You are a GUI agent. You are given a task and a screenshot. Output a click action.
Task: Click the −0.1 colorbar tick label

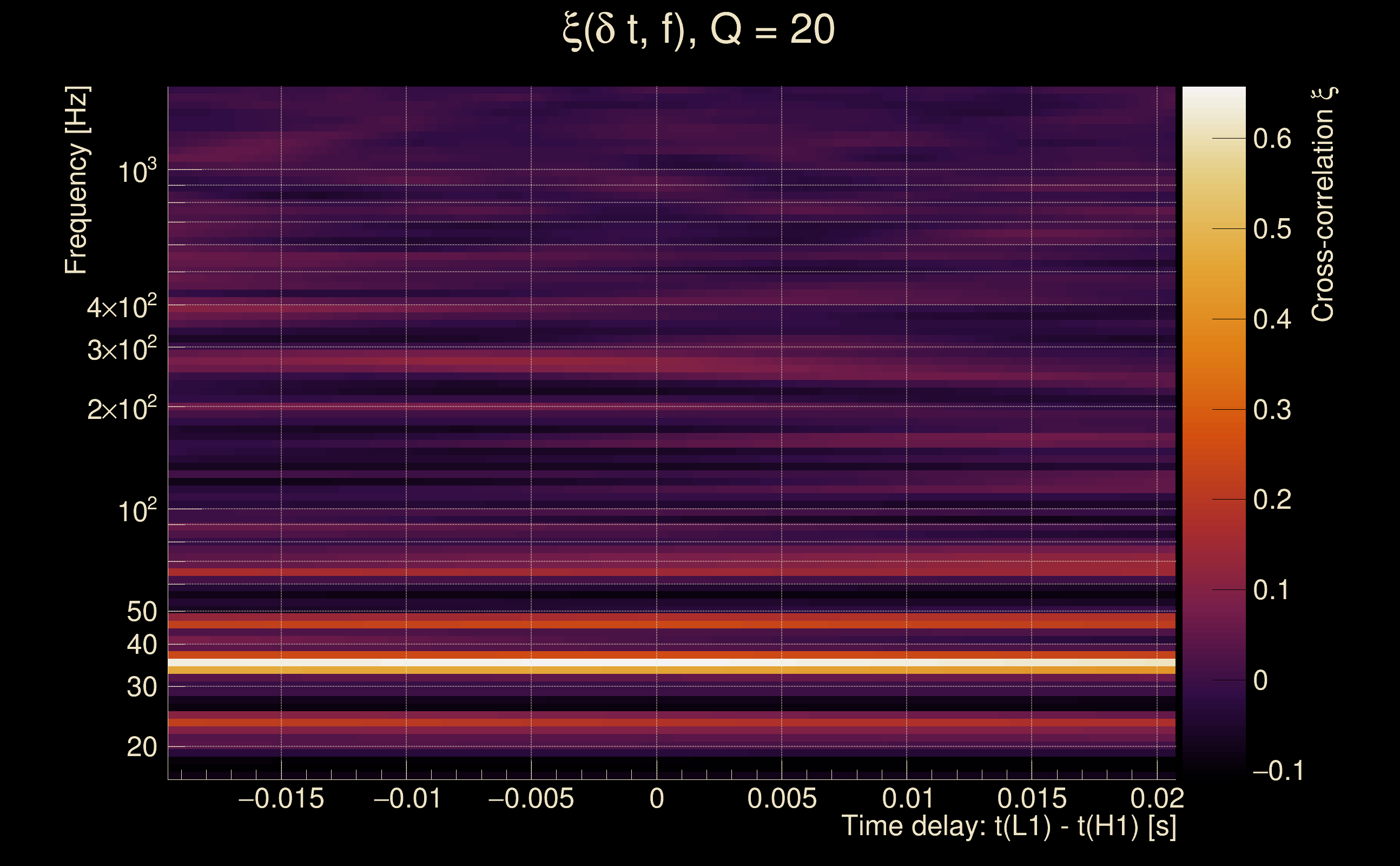1278,771
